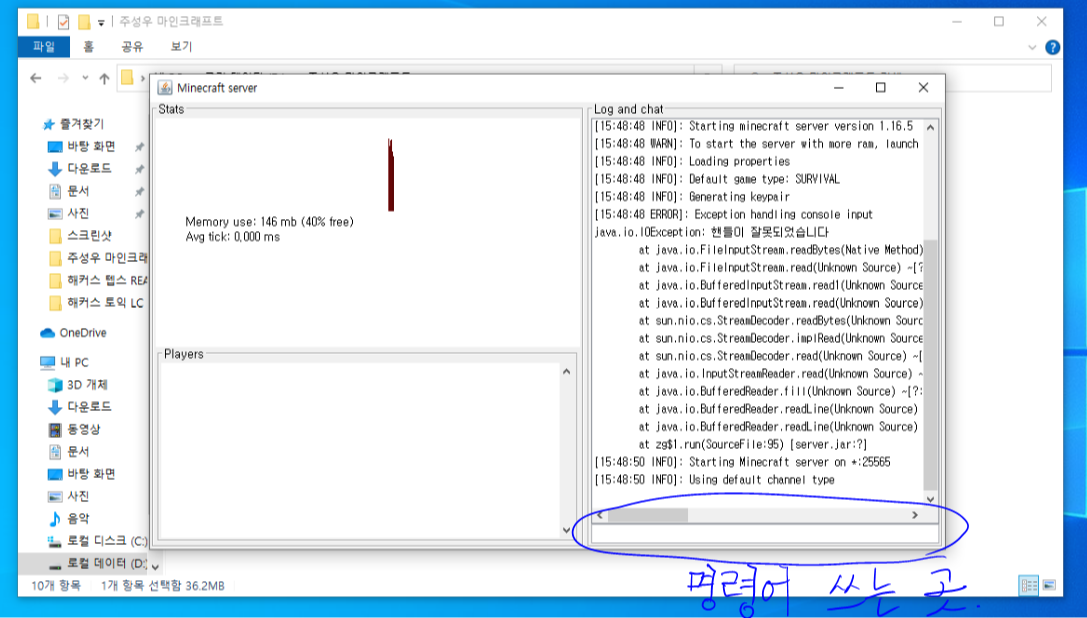Viewport: 1087px width, 618px height.
Task: Open the quick access toolbar customize dropdown
Action: 101,23
